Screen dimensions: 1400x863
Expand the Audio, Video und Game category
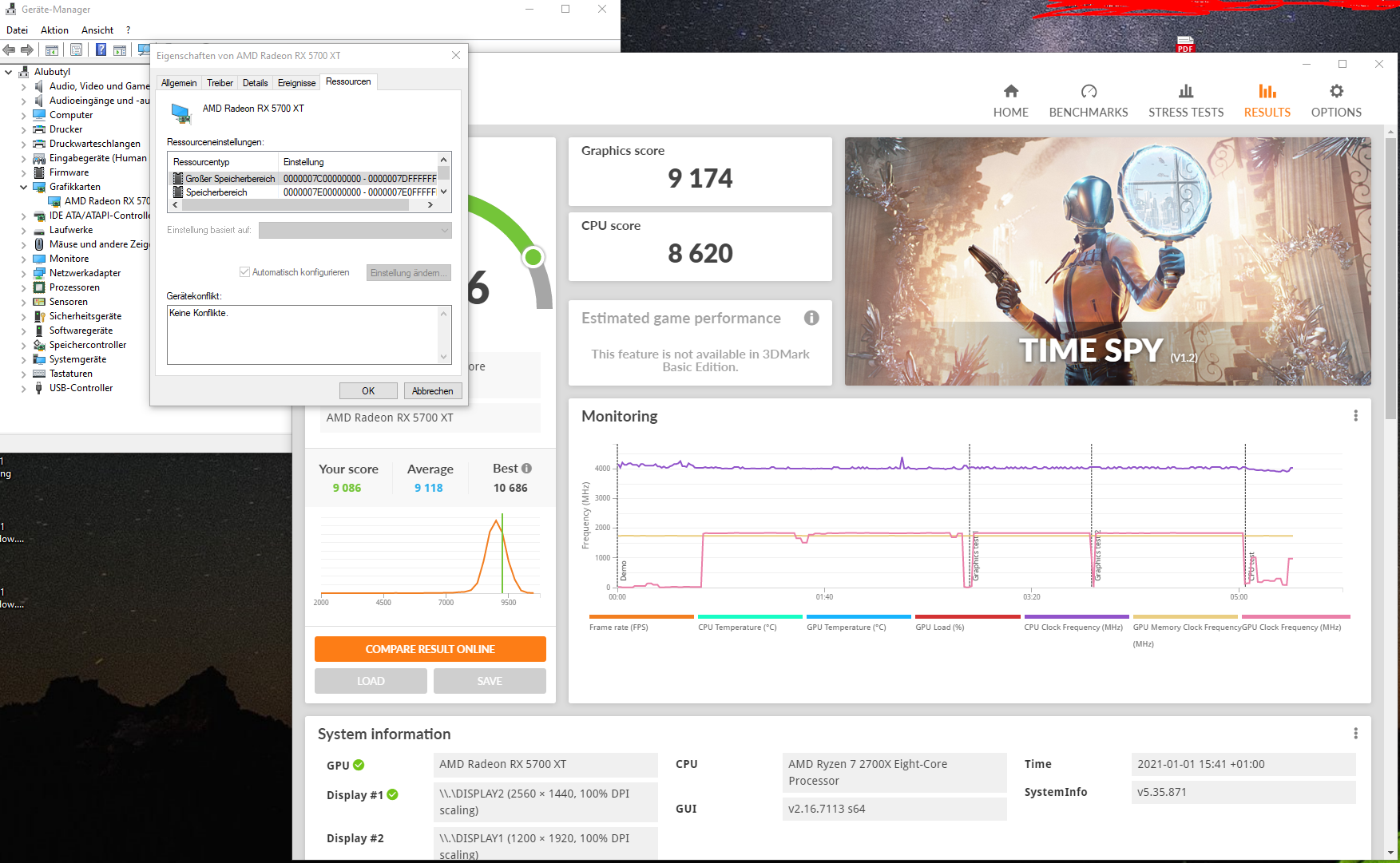click(x=23, y=86)
